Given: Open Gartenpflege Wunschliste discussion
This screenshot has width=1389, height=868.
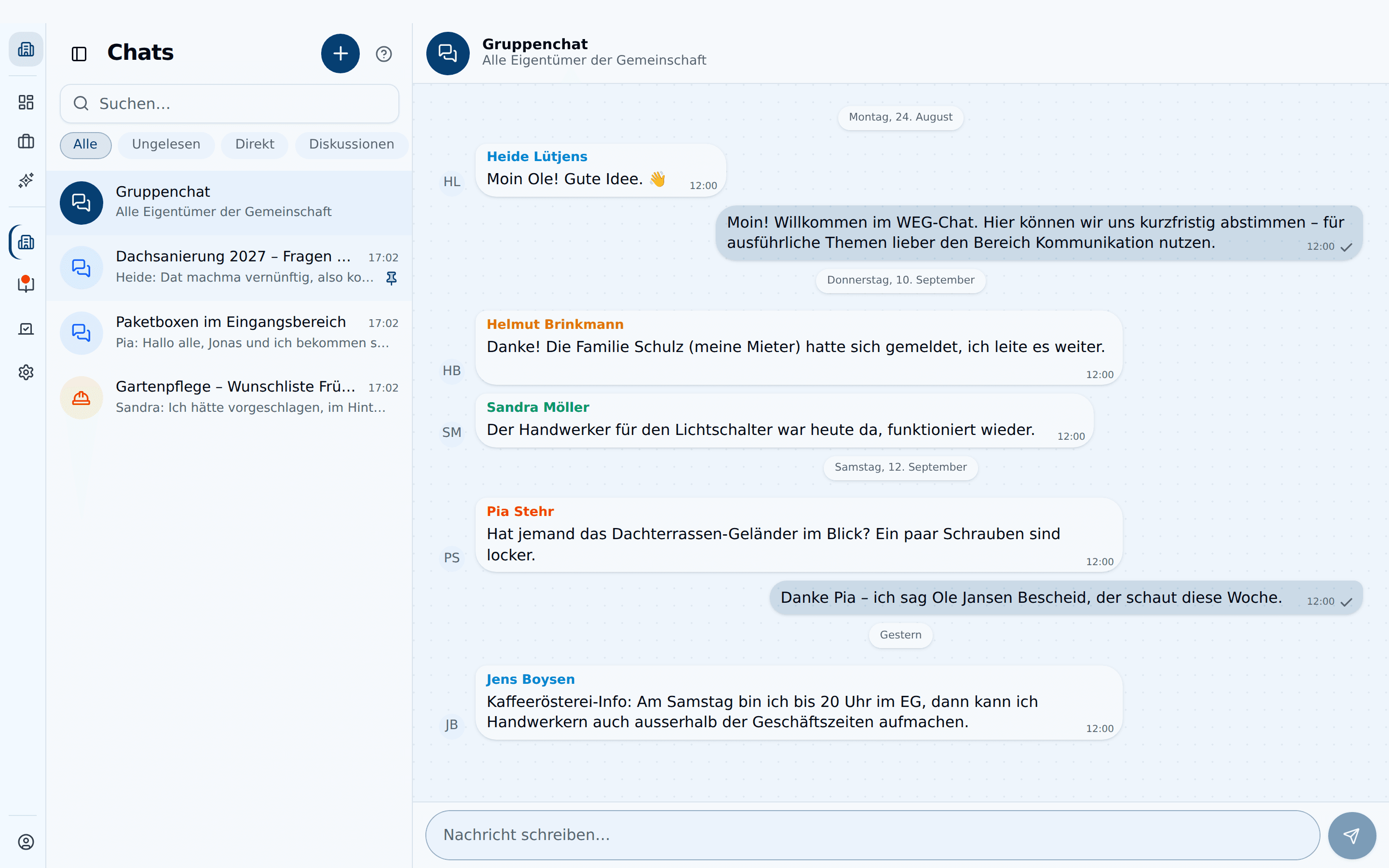Looking at the screenshot, I should point(229,397).
